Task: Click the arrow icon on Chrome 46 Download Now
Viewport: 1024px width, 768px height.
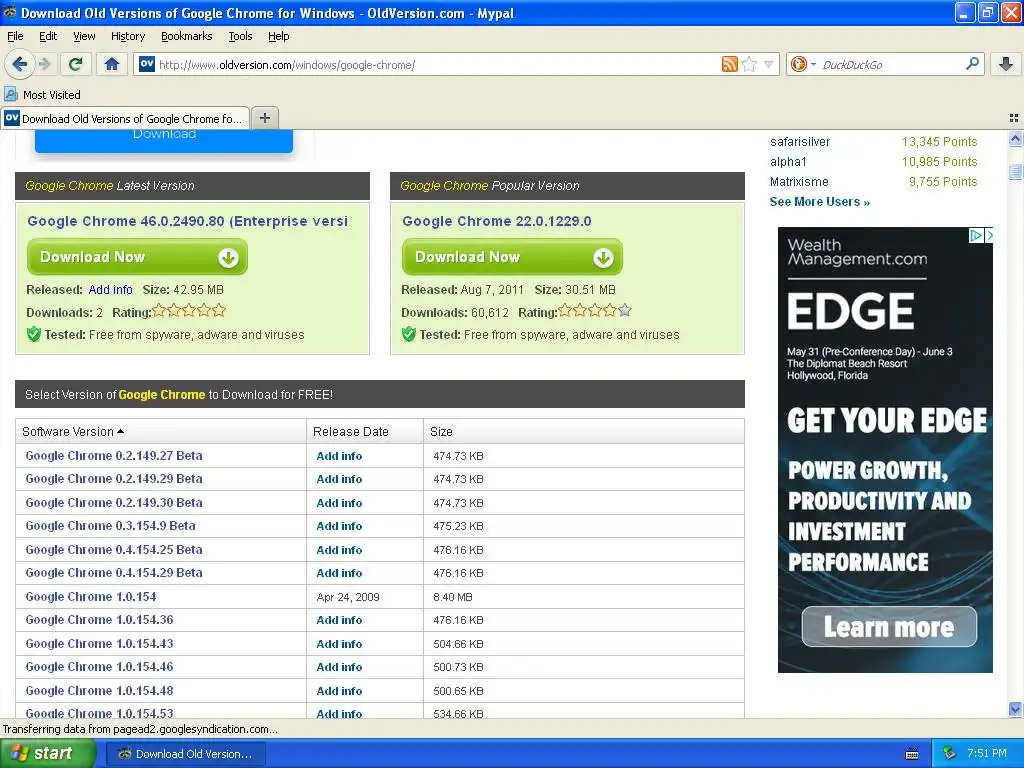Action: [x=228, y=258]
